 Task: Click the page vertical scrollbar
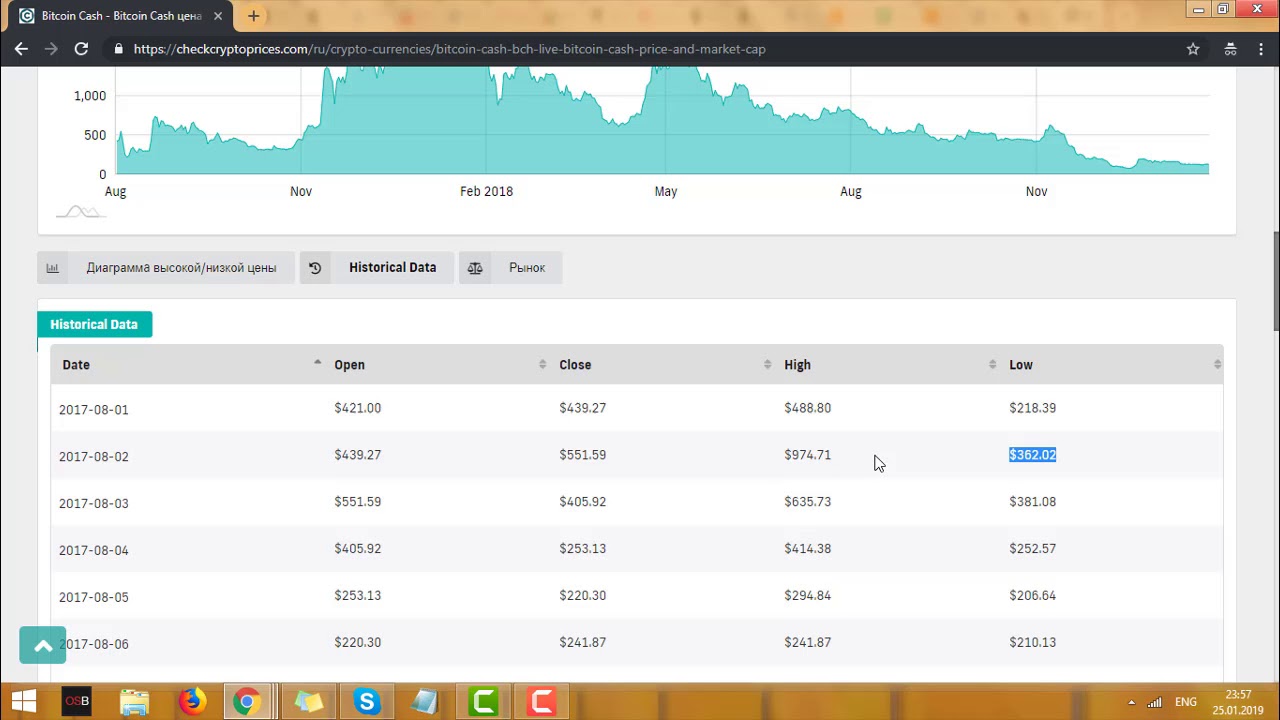pyautogui.click(x=1275, y=280)
